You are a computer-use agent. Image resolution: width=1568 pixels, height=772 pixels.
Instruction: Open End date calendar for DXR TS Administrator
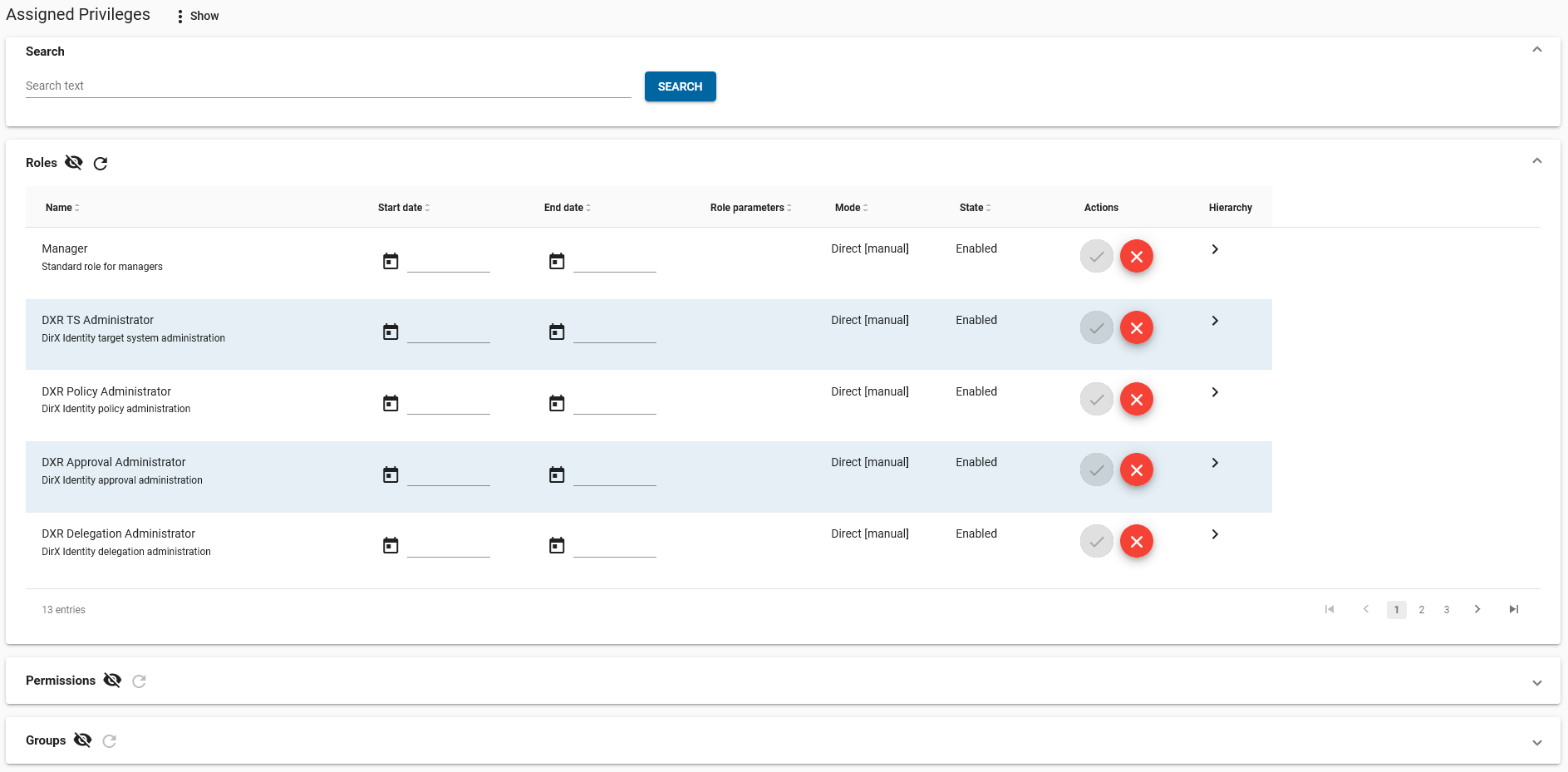(x=557, y=332)
